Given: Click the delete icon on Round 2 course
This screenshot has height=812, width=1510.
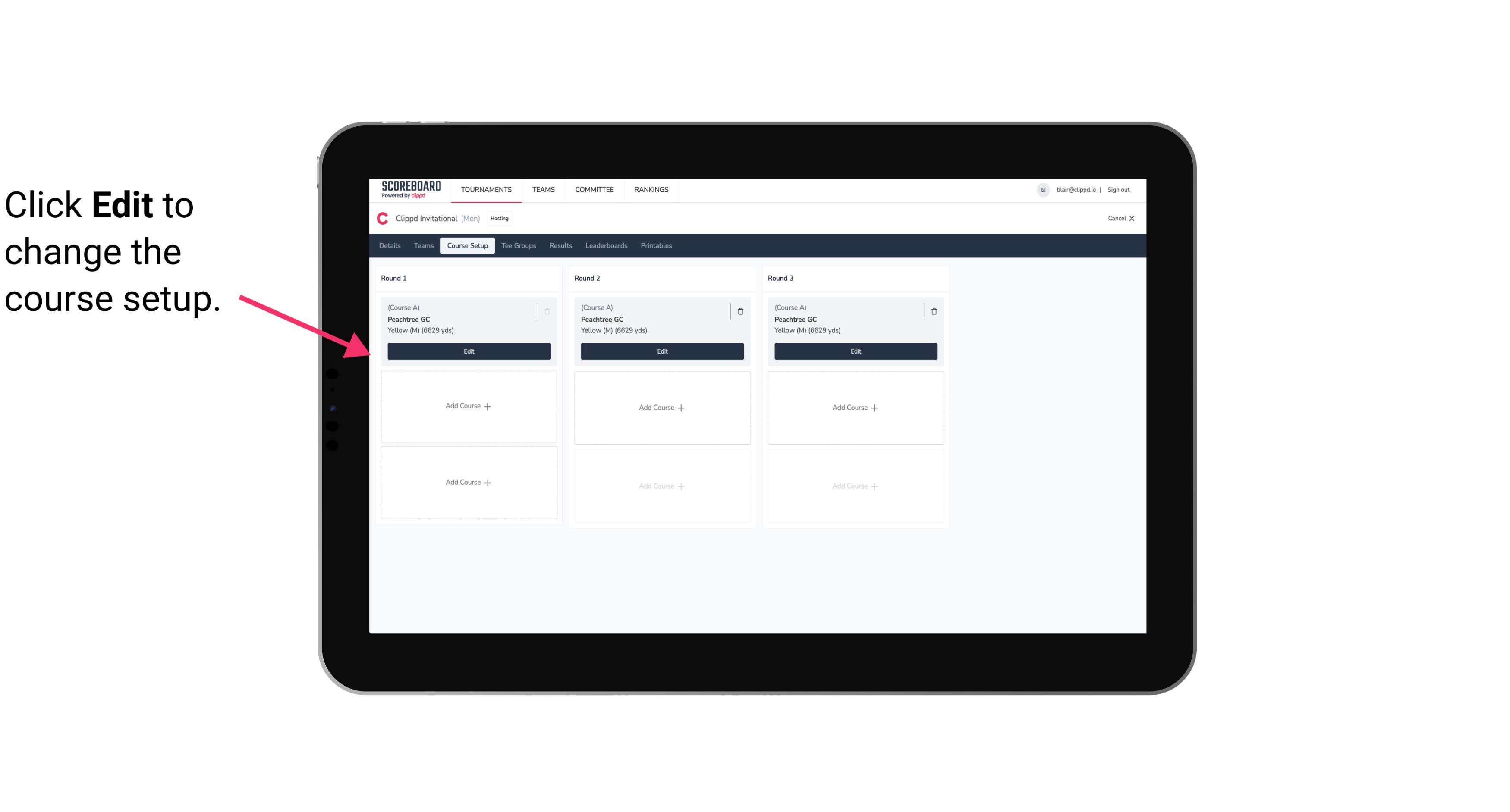Looking at the screenshot, I should coord(740,311).
